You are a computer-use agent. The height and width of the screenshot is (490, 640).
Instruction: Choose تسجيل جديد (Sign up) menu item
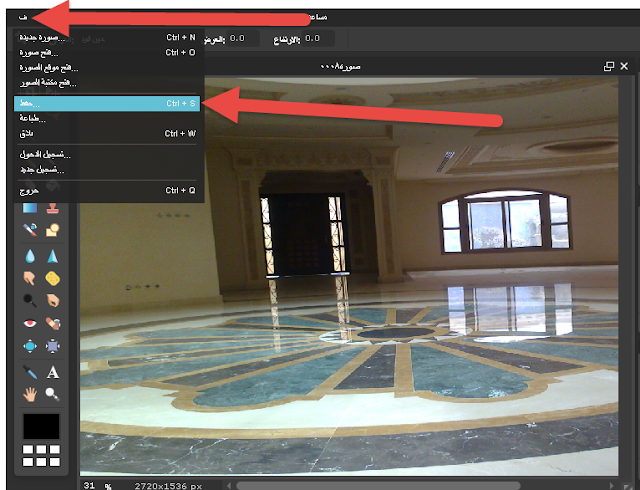pos(107,169)
